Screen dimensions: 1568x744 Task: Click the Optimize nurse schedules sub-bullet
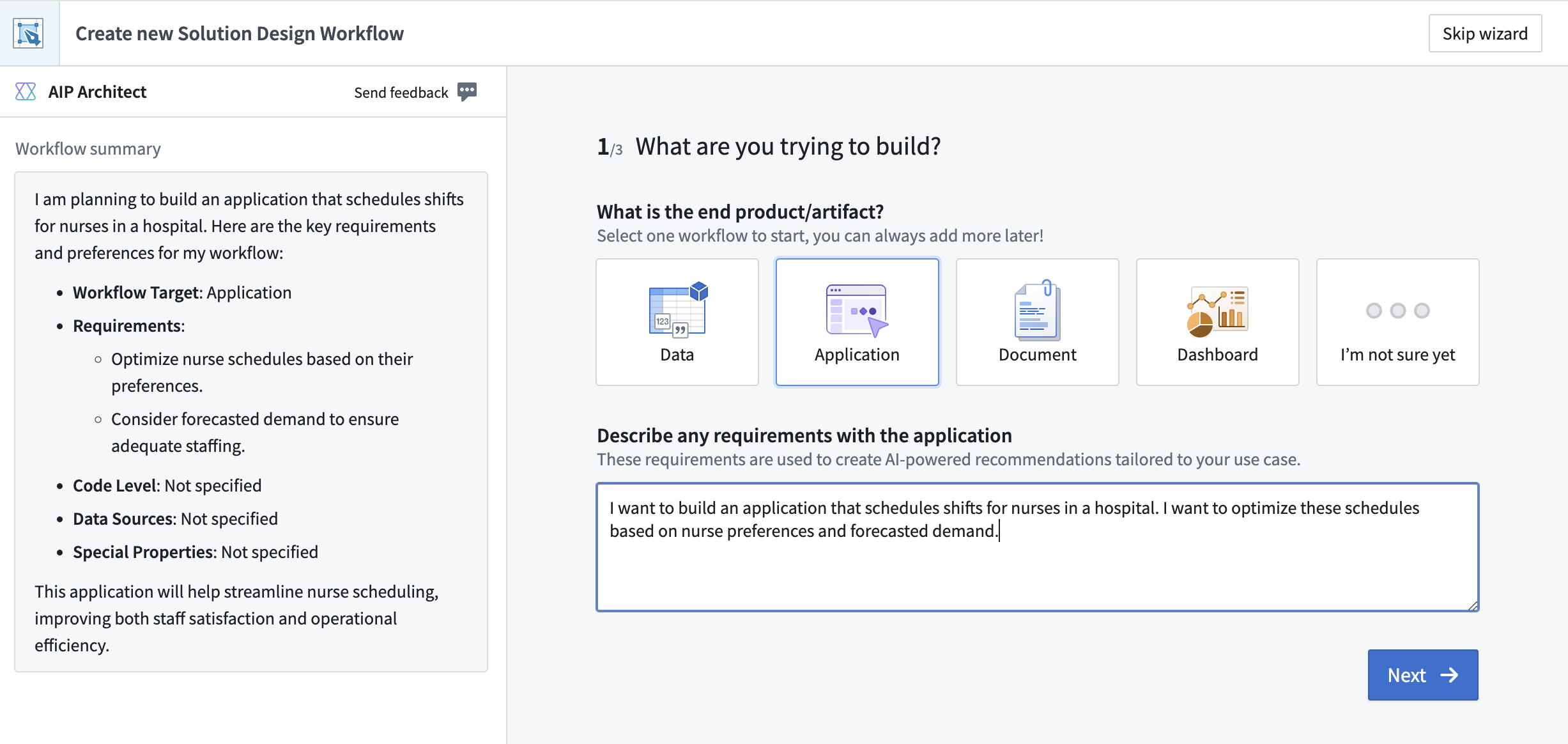pyautogui.click(x=262, y=373)
